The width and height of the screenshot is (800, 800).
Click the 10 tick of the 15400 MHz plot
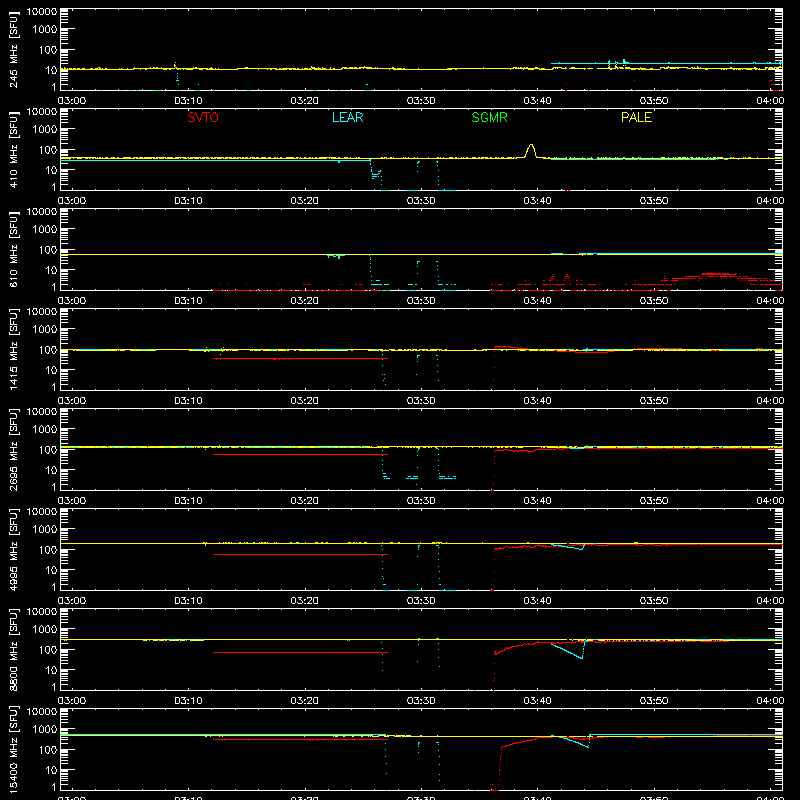tap(51, 770)
